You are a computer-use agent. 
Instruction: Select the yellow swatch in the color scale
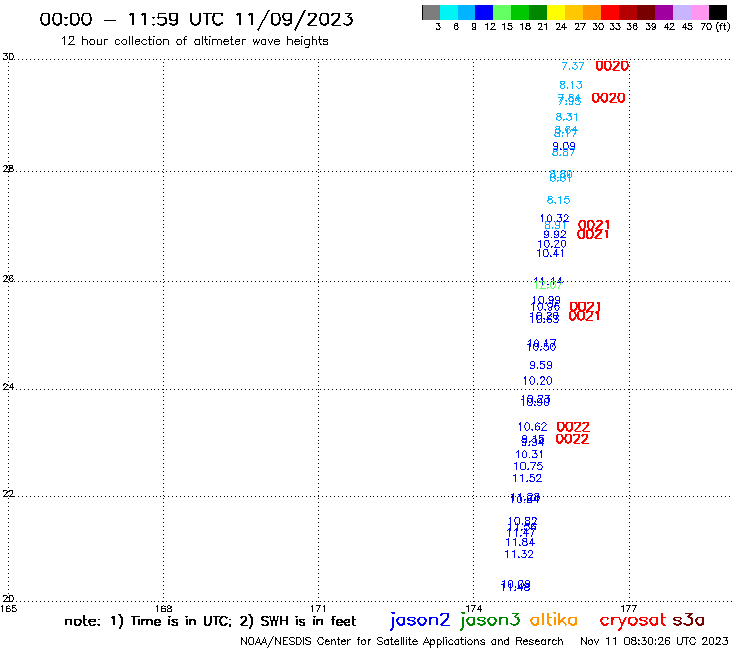point(556,12)
